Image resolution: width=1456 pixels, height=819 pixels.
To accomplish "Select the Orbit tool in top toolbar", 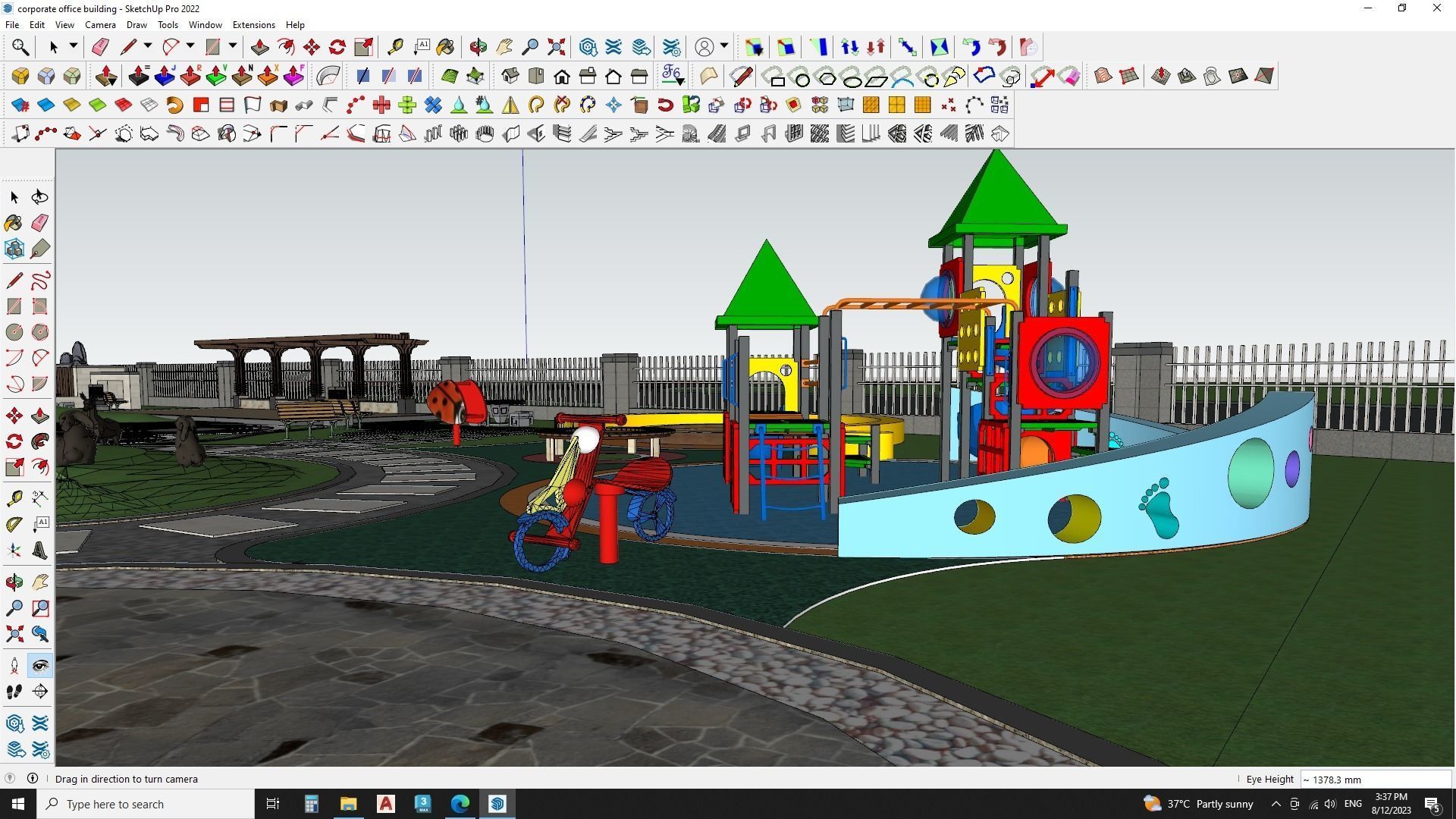I will (x=478, y=47).
